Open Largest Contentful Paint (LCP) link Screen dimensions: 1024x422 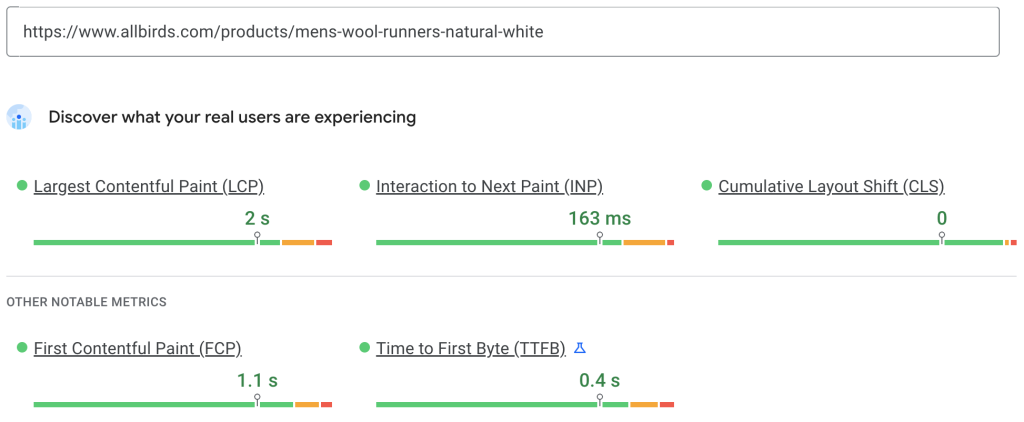pyautogui.click(x=149, y=186)
